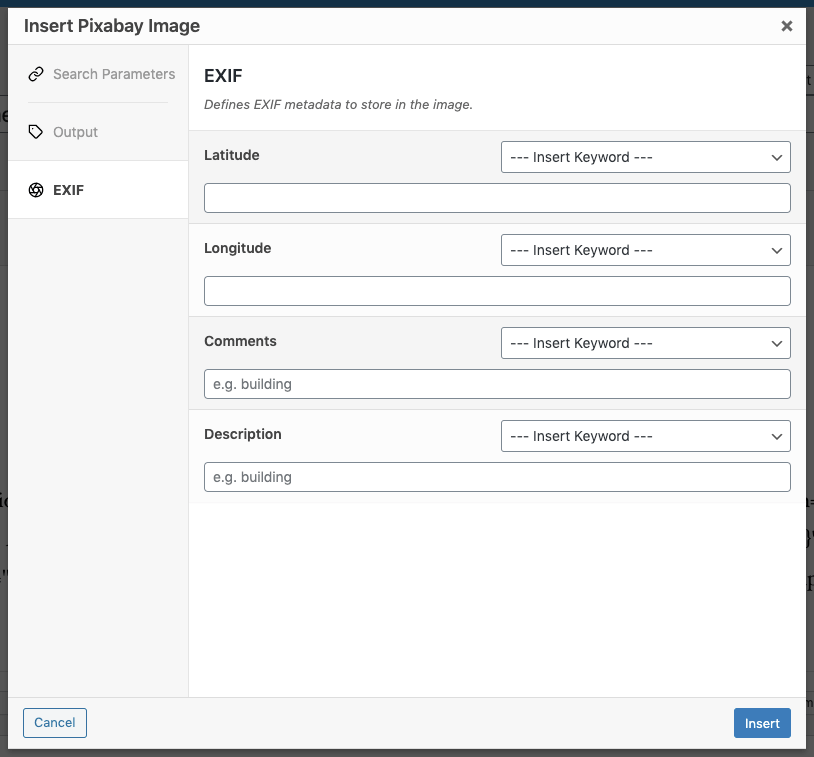Click the Cancel button
Viewport: 814px width, 757px height.
point(55,723)
